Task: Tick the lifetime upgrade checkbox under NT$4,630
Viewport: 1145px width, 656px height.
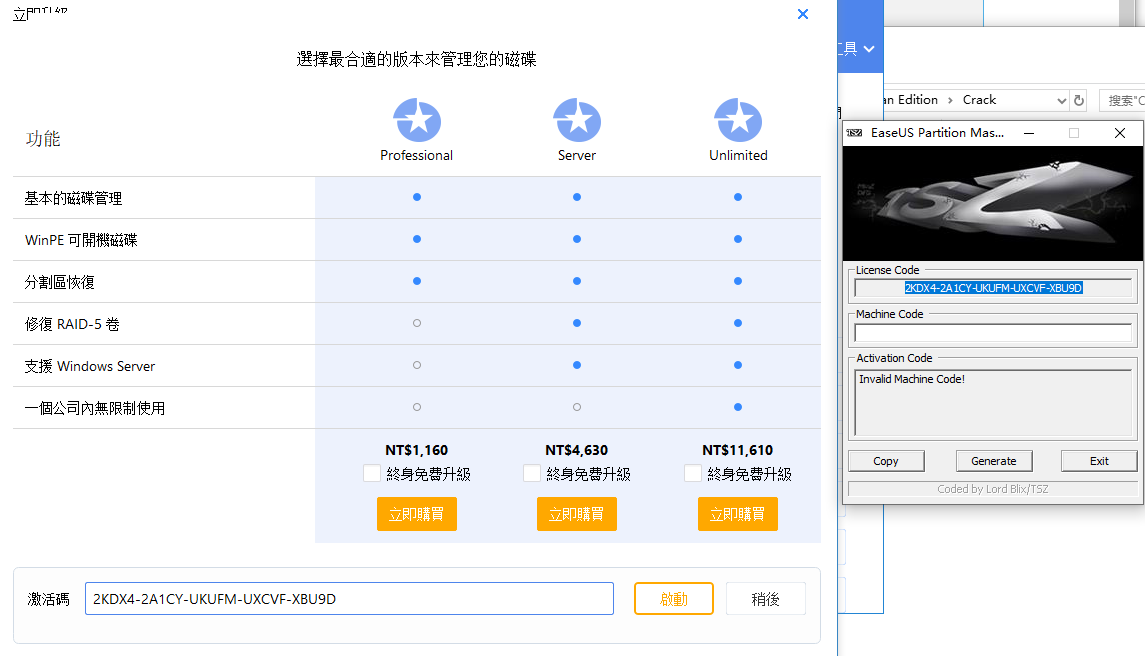Action: pos(532,473)
